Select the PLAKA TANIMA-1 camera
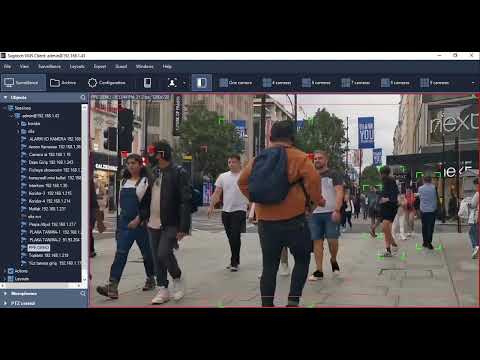This screenshot has height=360, width=480. [x=51, y=232]
